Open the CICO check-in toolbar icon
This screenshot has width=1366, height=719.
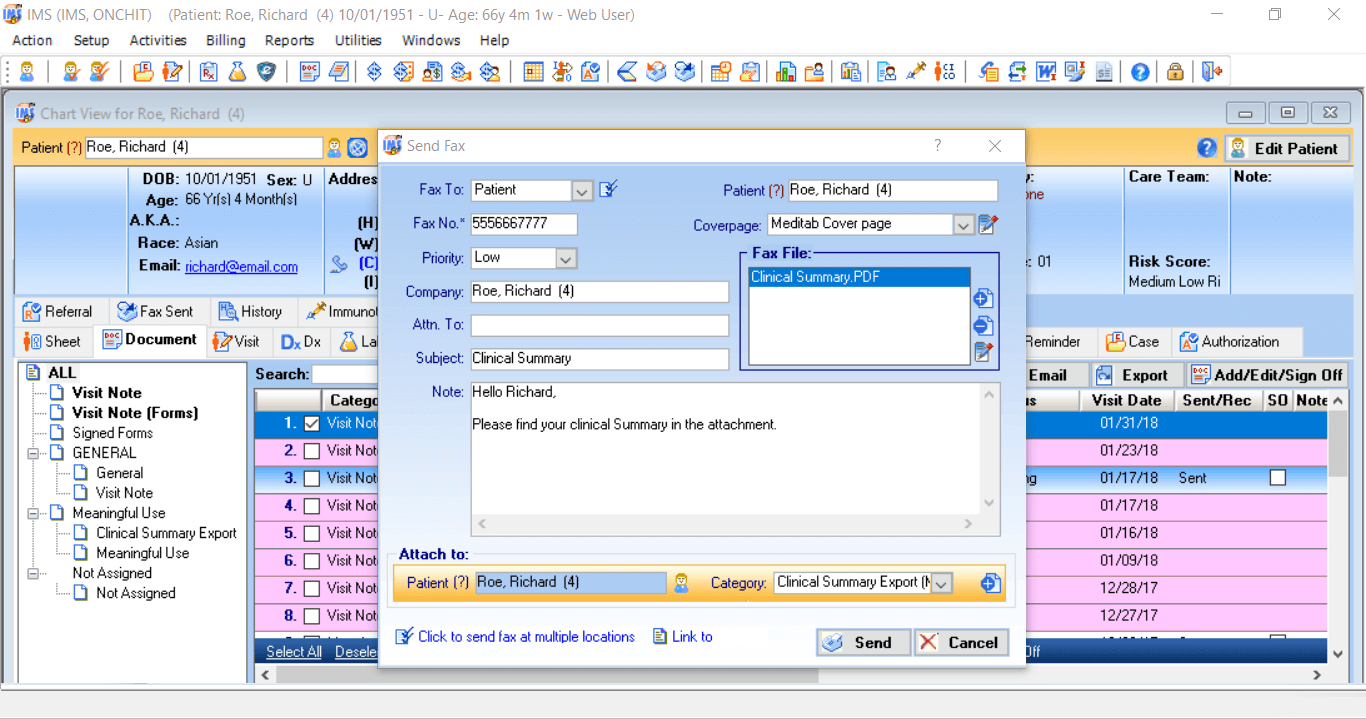pyautogui.click(x=945, y=72)
